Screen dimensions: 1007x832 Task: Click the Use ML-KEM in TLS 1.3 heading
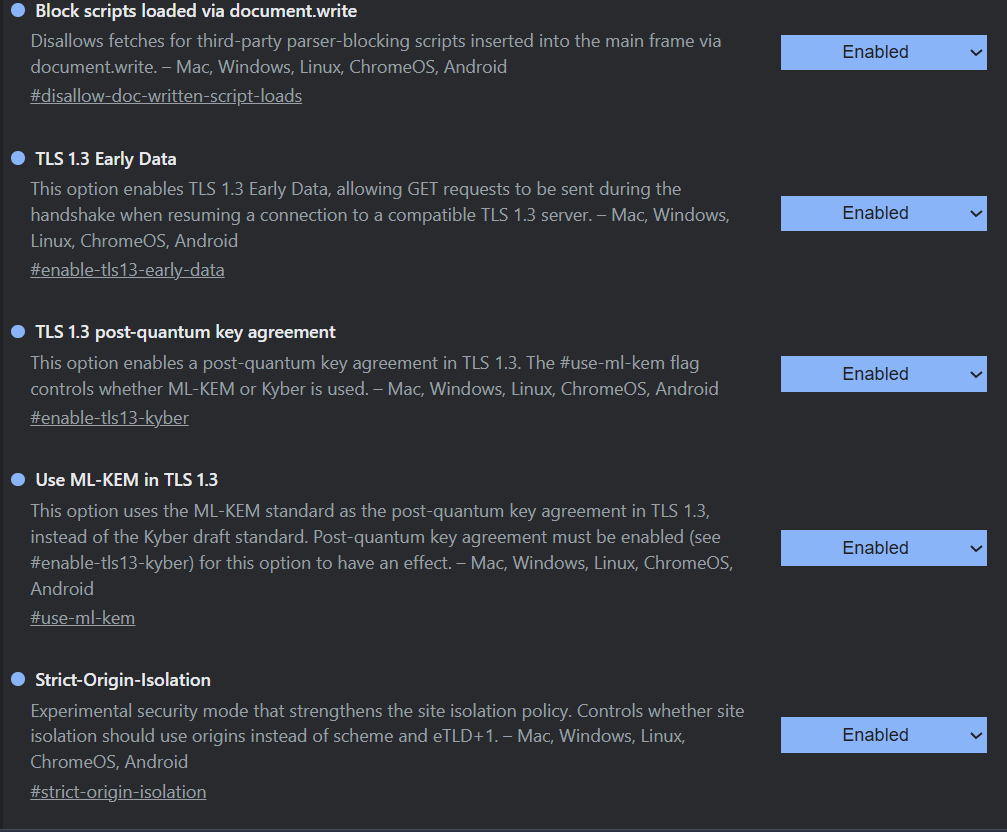pos(126,479)
